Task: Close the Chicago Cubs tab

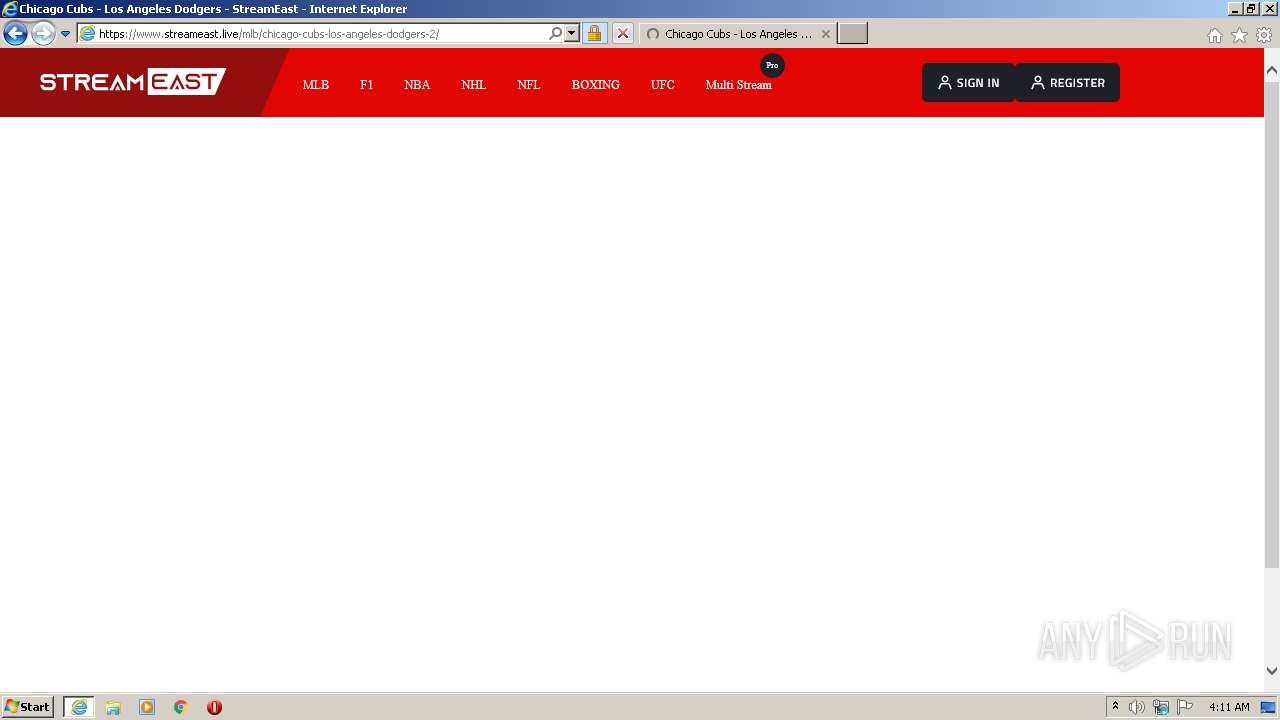Action: pyautogui.click(x=825, y=33)
